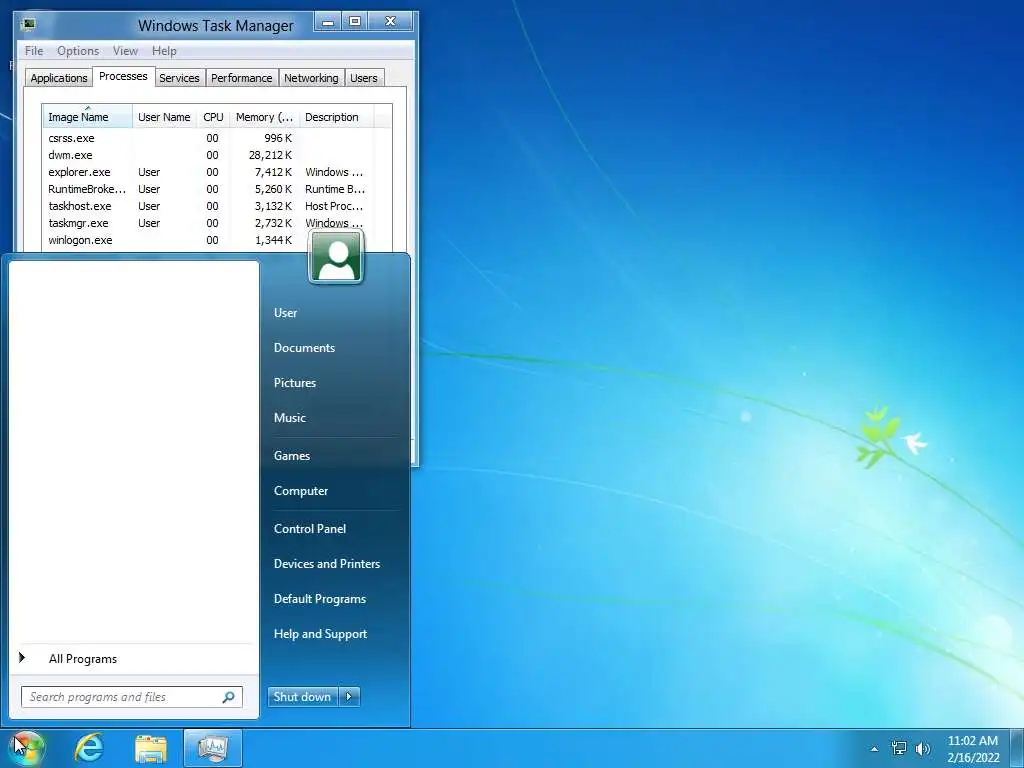The height and width of the screenshot is (768, 1024).
Task: Open the Options menu
Action: pos(78,51)
